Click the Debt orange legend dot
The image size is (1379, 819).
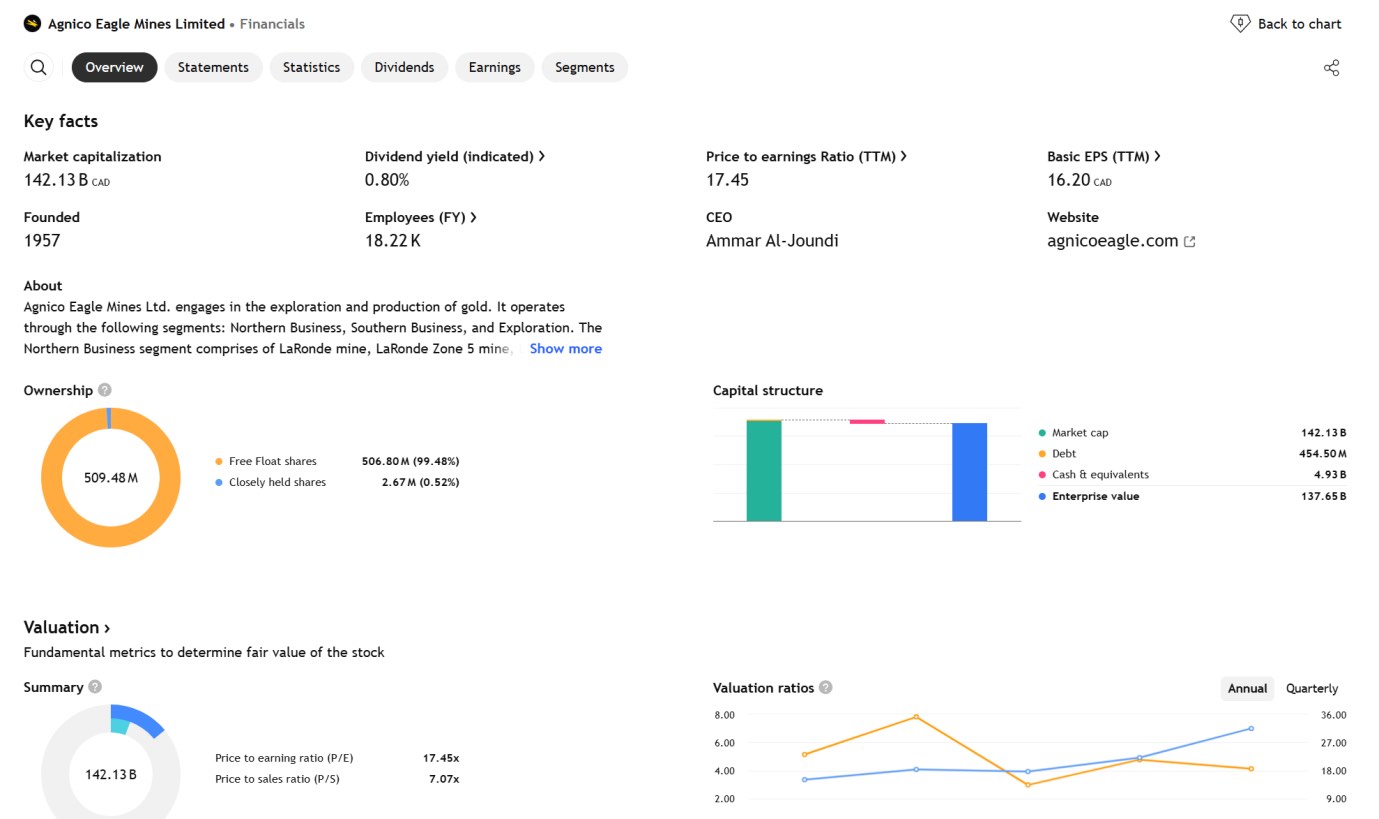coord(1042,454)
